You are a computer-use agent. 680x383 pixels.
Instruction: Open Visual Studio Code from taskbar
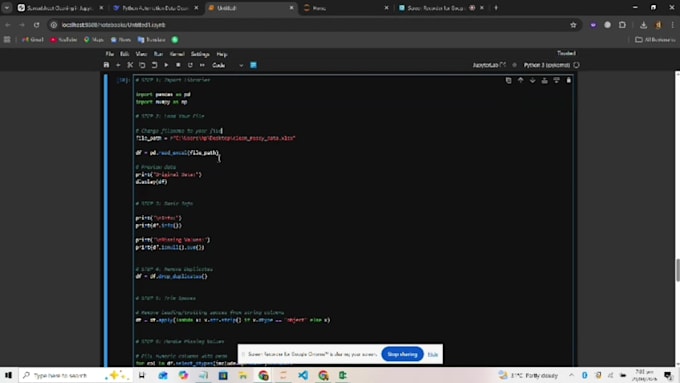(x=303, y=375)
